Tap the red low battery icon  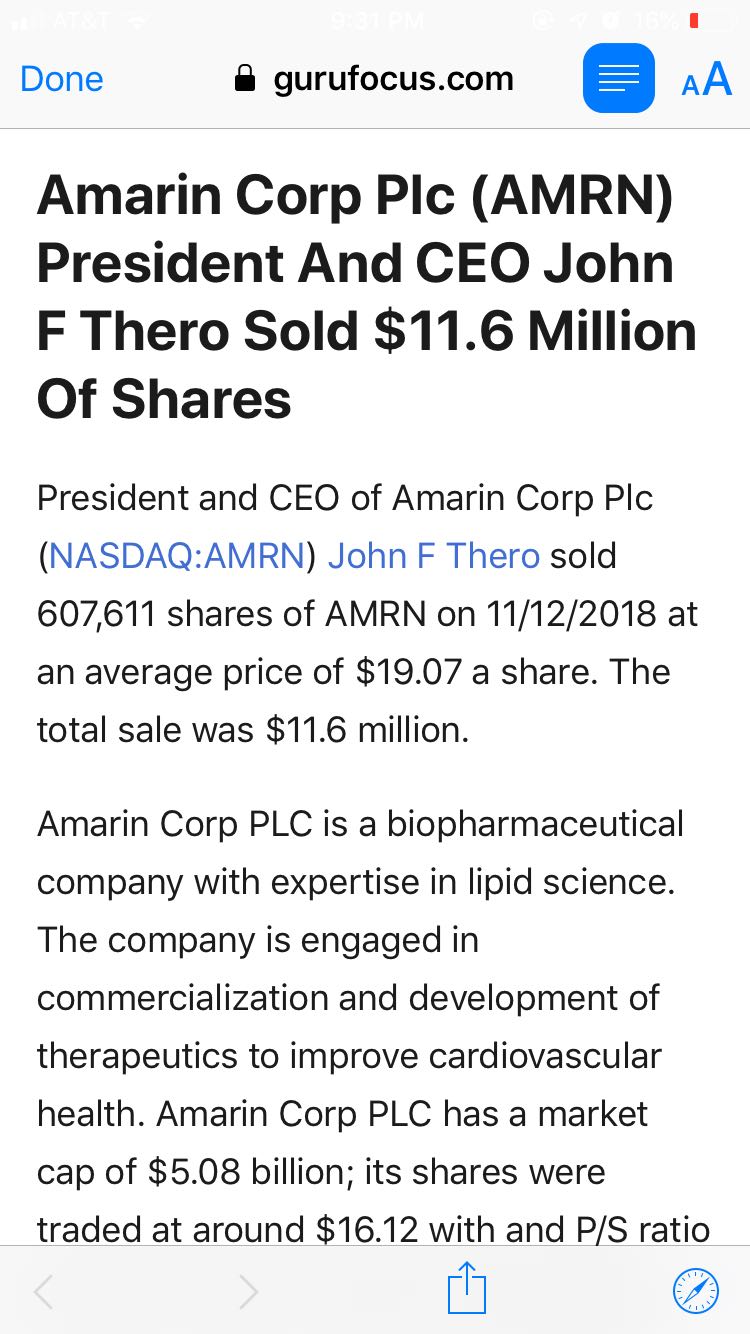click(711, 21)
